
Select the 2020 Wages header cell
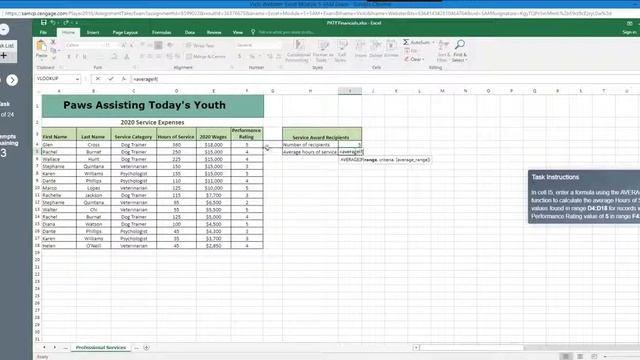click(213, 134)
